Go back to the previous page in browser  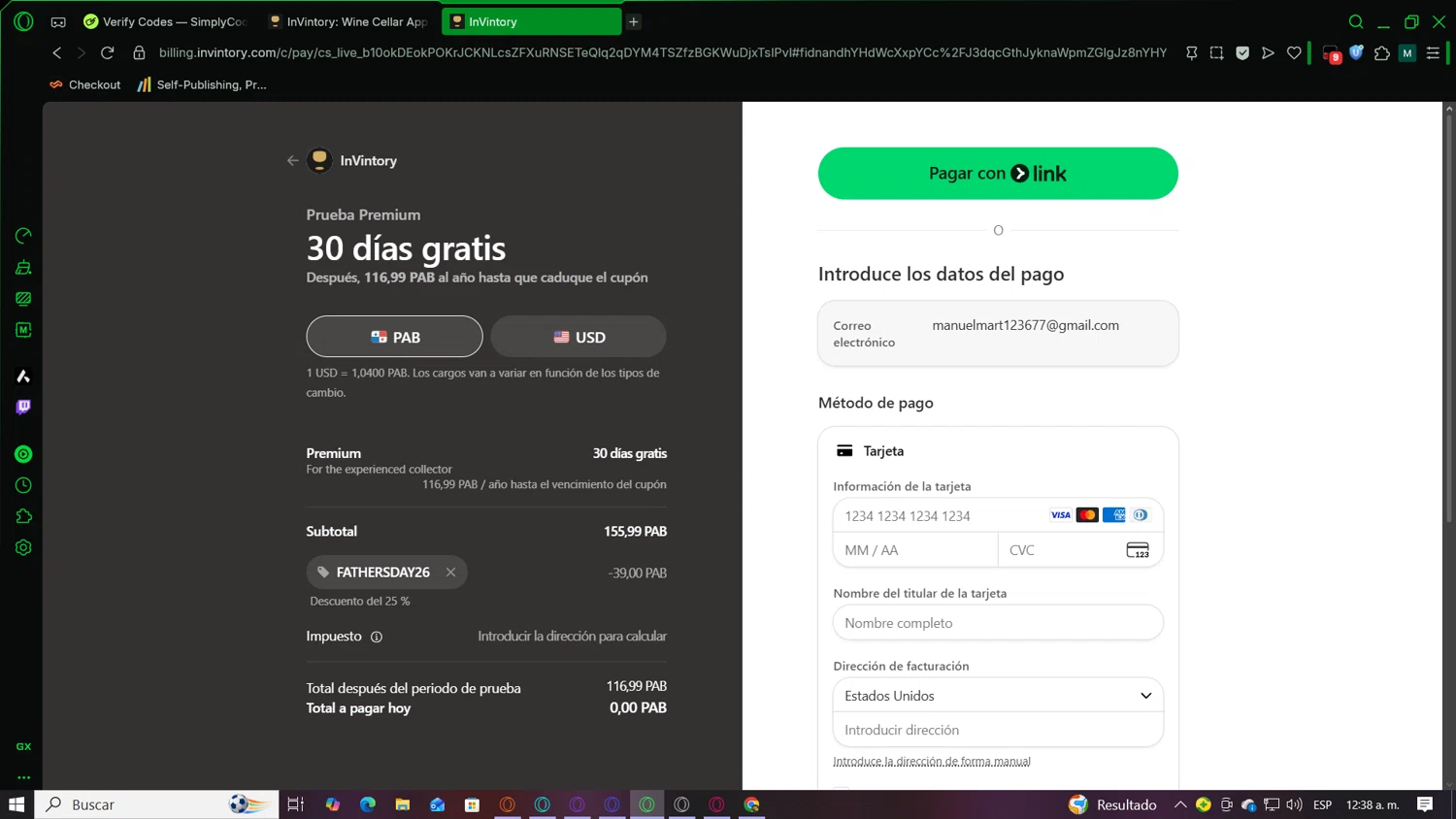[x=57, y=53]
